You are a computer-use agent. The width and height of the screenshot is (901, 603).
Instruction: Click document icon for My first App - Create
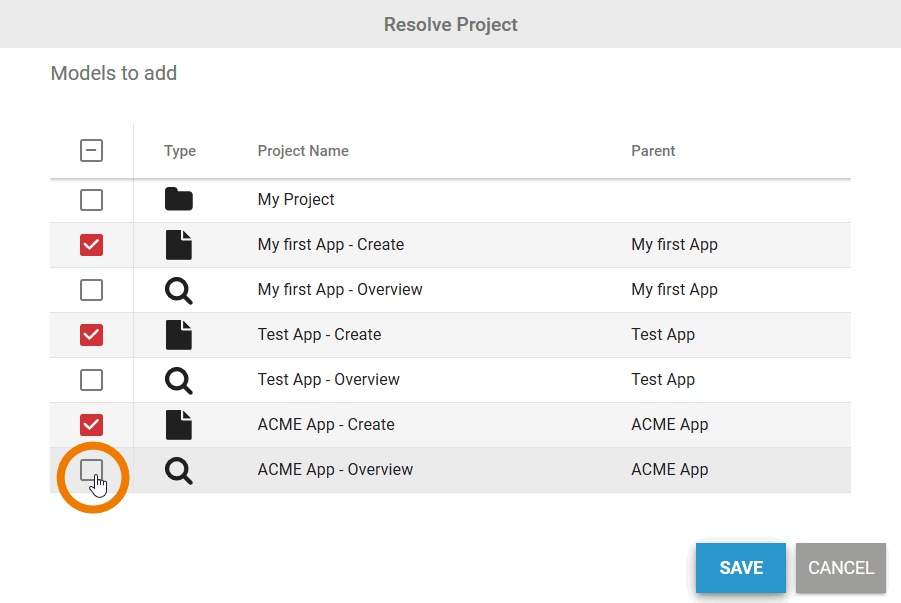(x=179, y=245)
